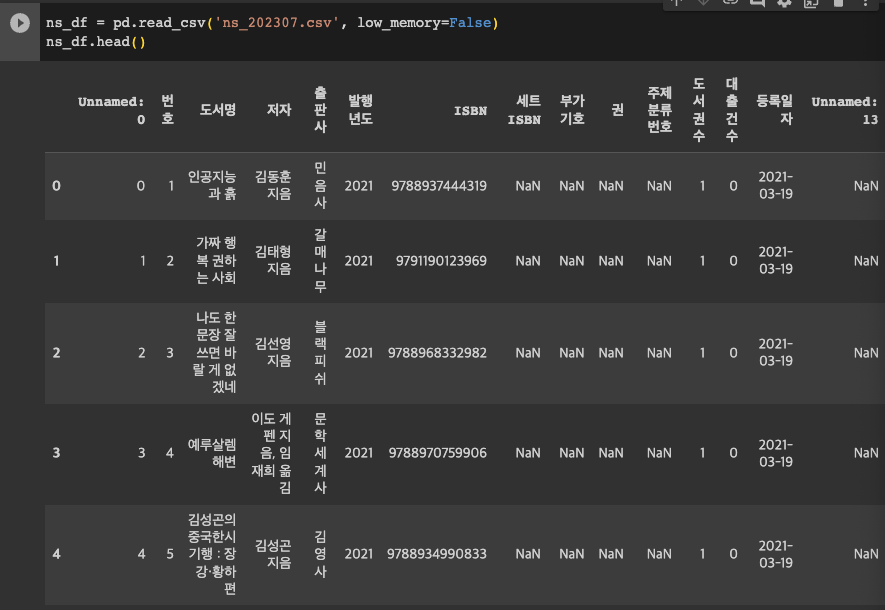885x610 pixels.
Task: Click date 2021-03-19 in 문학세계사 row
Action: pos(776,453)
